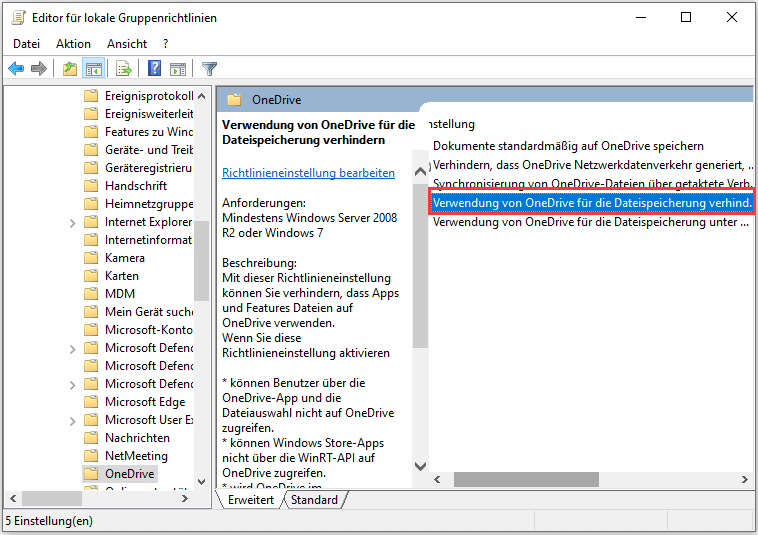Open the ? help menu
The height and width of the screenshot is (535, 758).
point(165,44)
